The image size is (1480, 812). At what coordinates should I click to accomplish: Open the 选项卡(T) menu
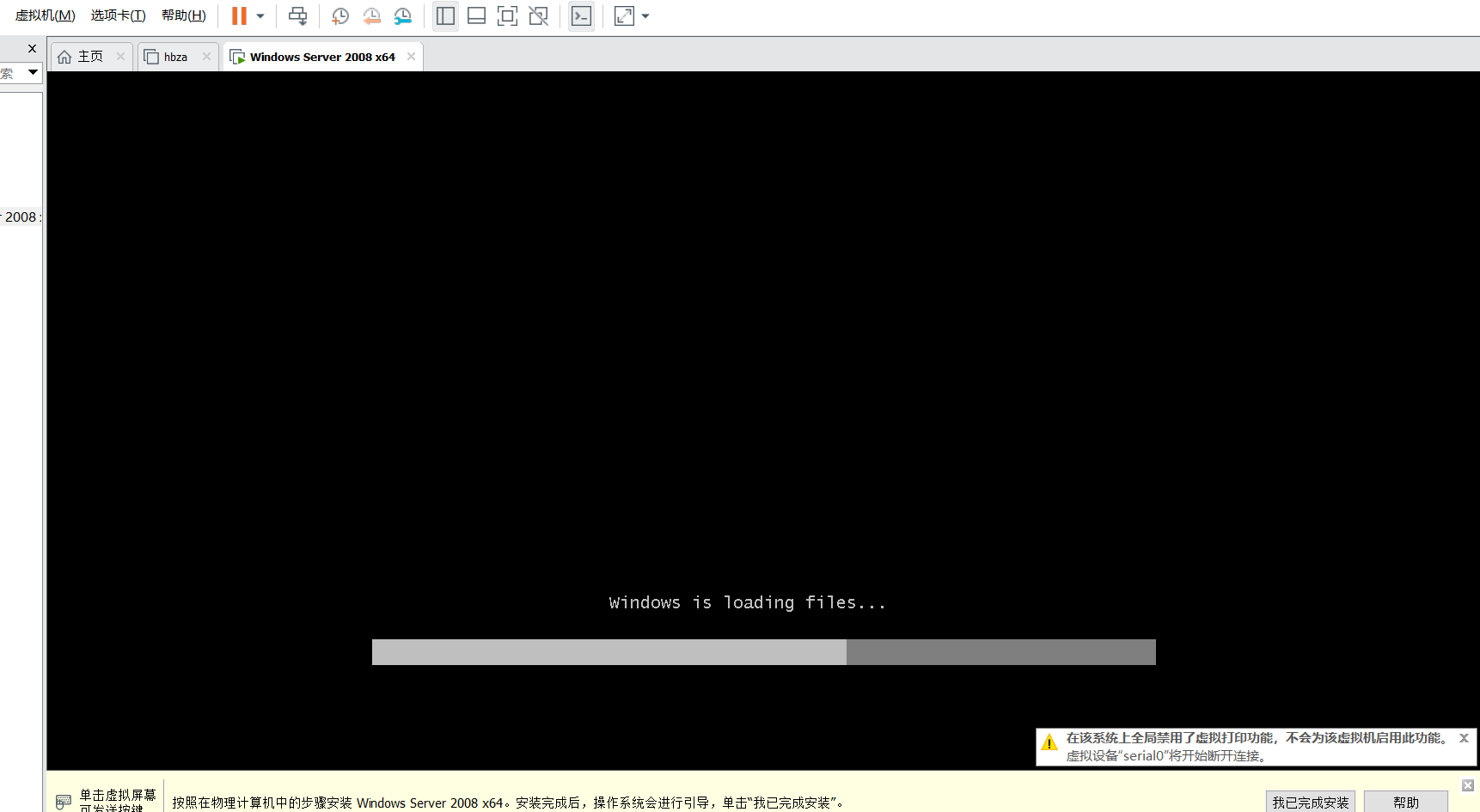click(x=119, y=15)
